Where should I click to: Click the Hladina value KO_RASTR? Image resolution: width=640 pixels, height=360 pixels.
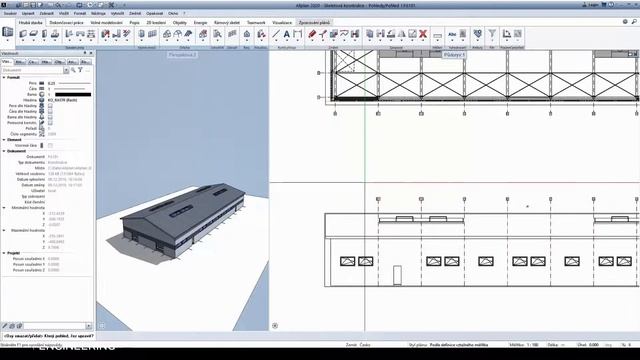coord(62,100)
